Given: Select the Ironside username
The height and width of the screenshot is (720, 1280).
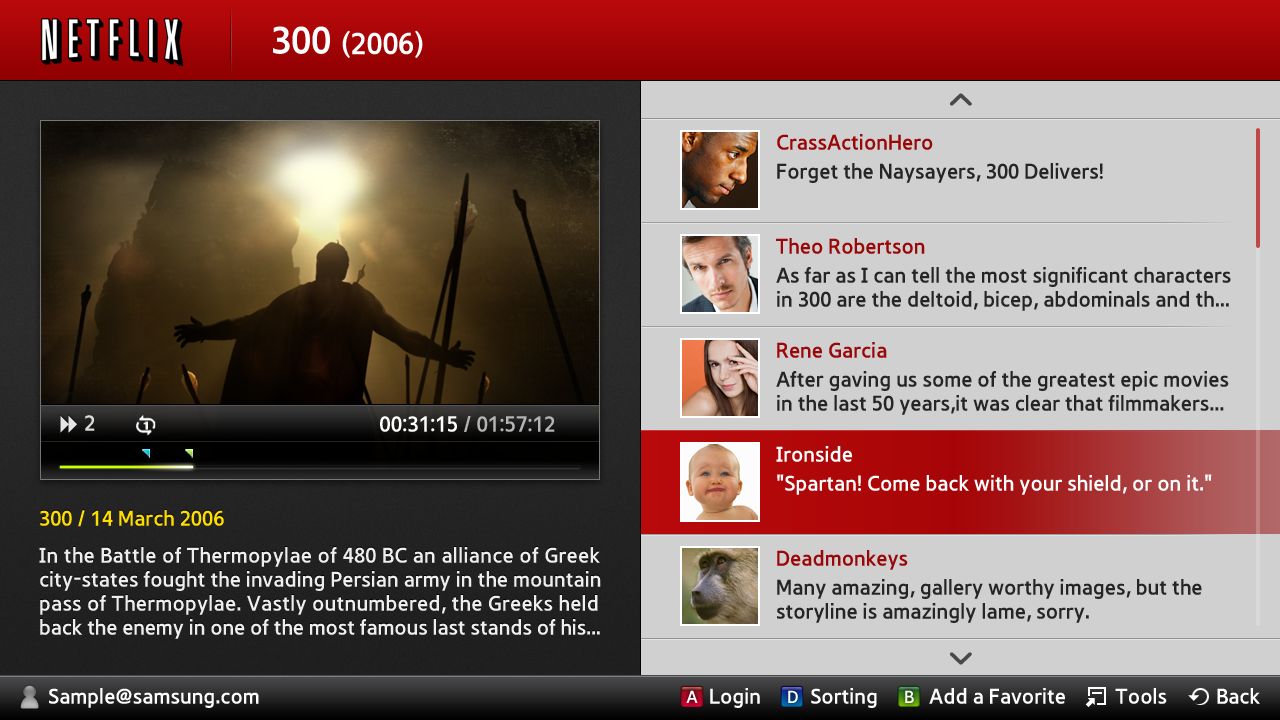Looking at the screenshot, I should pos(814,455).
